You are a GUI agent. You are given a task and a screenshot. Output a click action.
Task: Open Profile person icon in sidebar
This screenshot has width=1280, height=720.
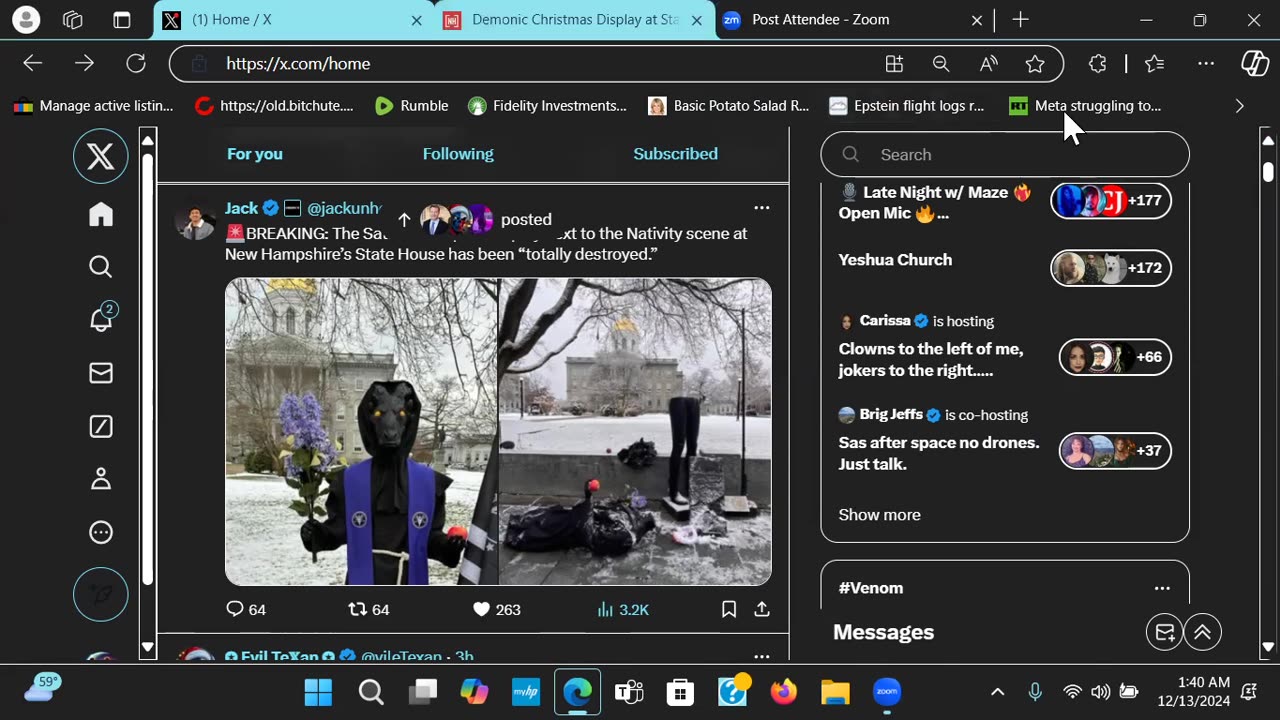tap(101, 480)
